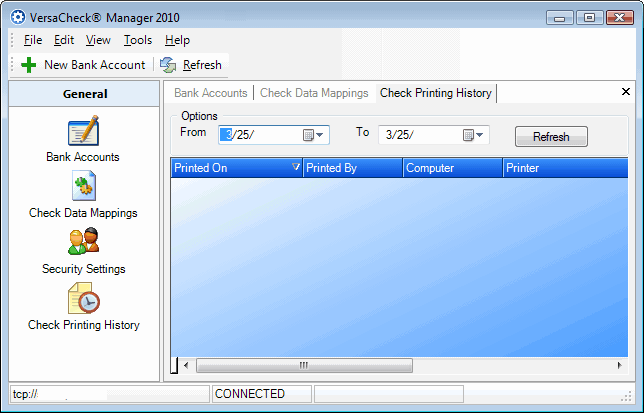Open the Tools menu
The width and height of the screenshot is (644, 413).
pos(138,40)
